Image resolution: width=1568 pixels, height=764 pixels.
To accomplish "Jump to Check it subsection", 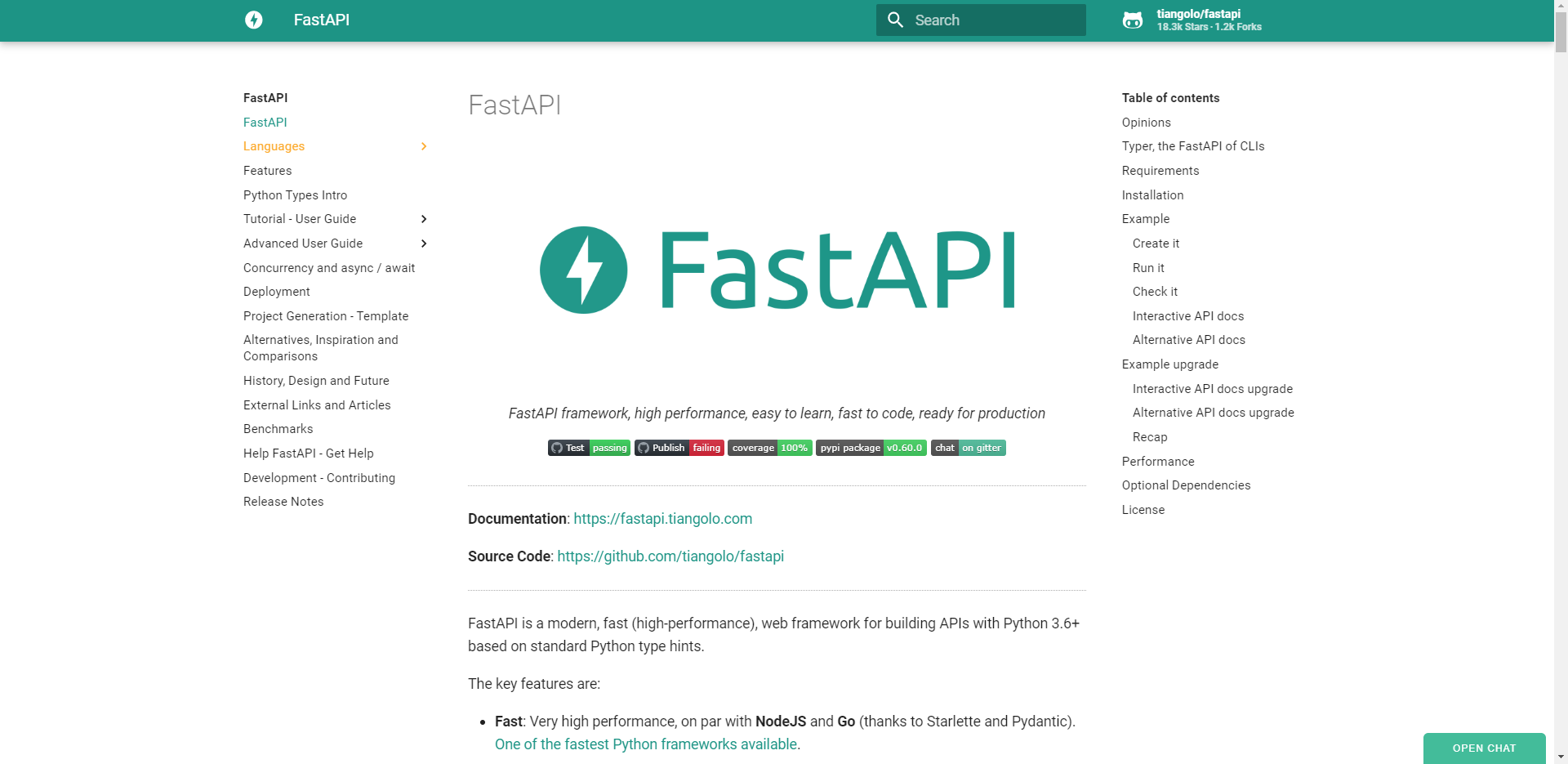I will [x=1156, y=292].
